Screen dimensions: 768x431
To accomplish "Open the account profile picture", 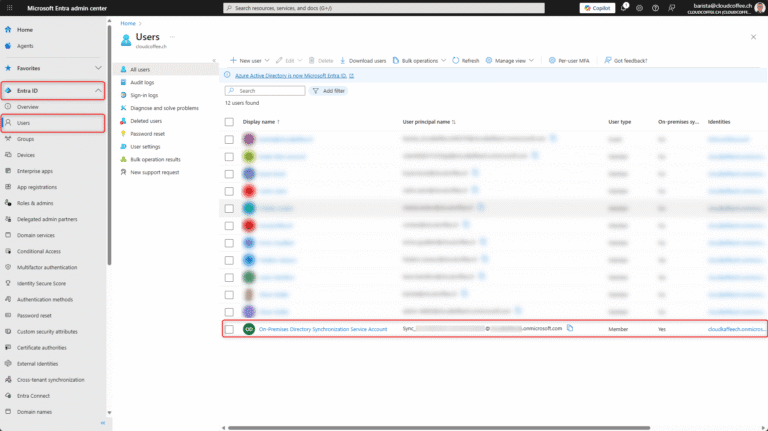I will click(760, 8).
